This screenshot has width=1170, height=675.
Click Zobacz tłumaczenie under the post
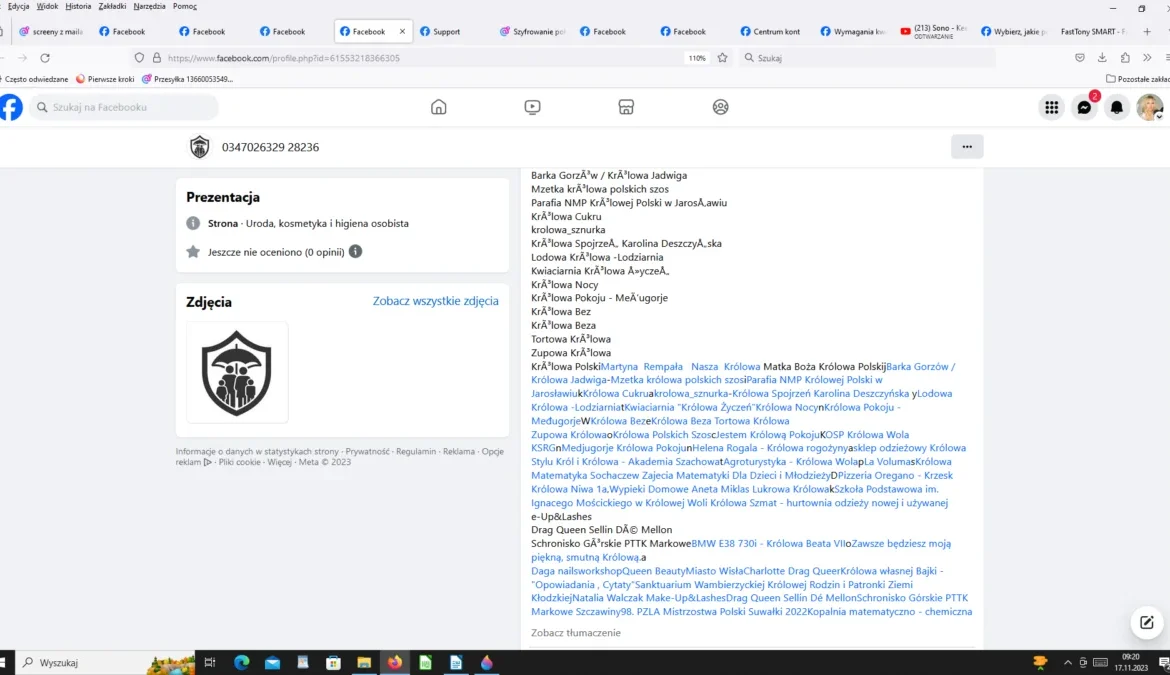point(576,633)
